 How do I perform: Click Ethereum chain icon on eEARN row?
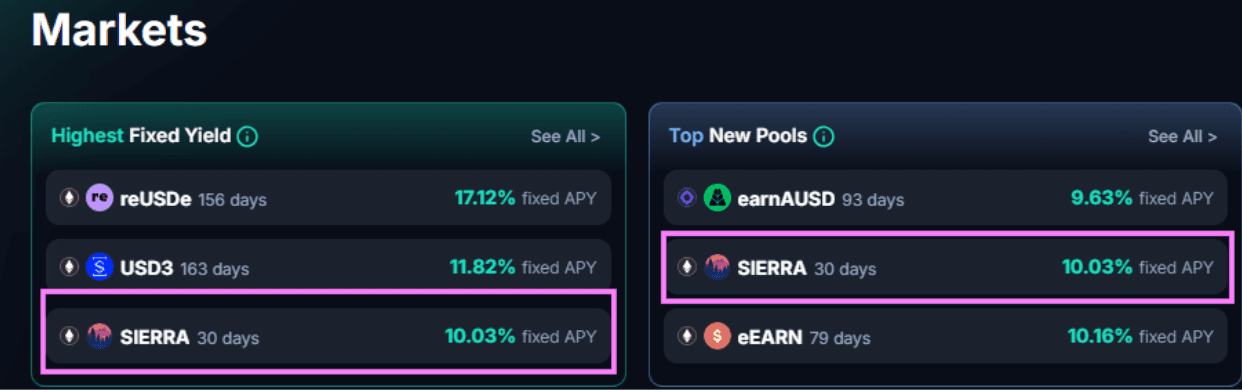point(687,336)
